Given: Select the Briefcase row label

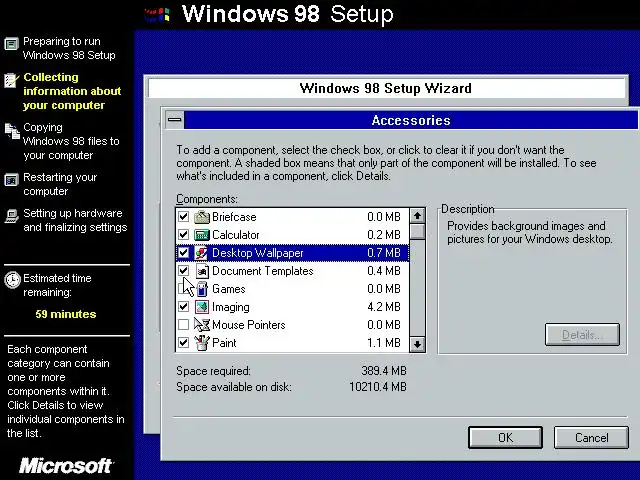Looking at the screenshot, I should 234,217.
